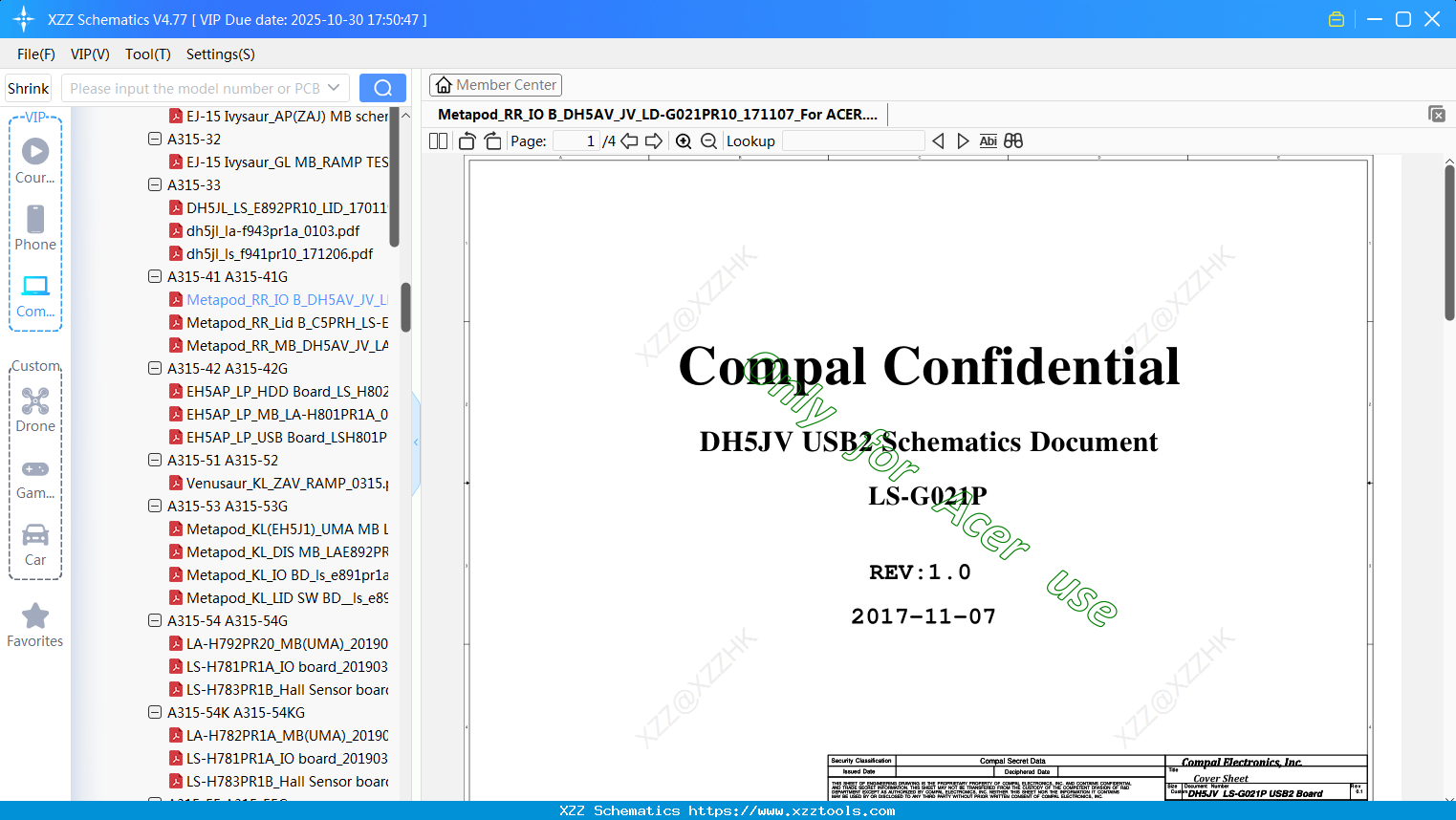
Task: Go to the previous page with left arrow
Action: tap(629, 141)
